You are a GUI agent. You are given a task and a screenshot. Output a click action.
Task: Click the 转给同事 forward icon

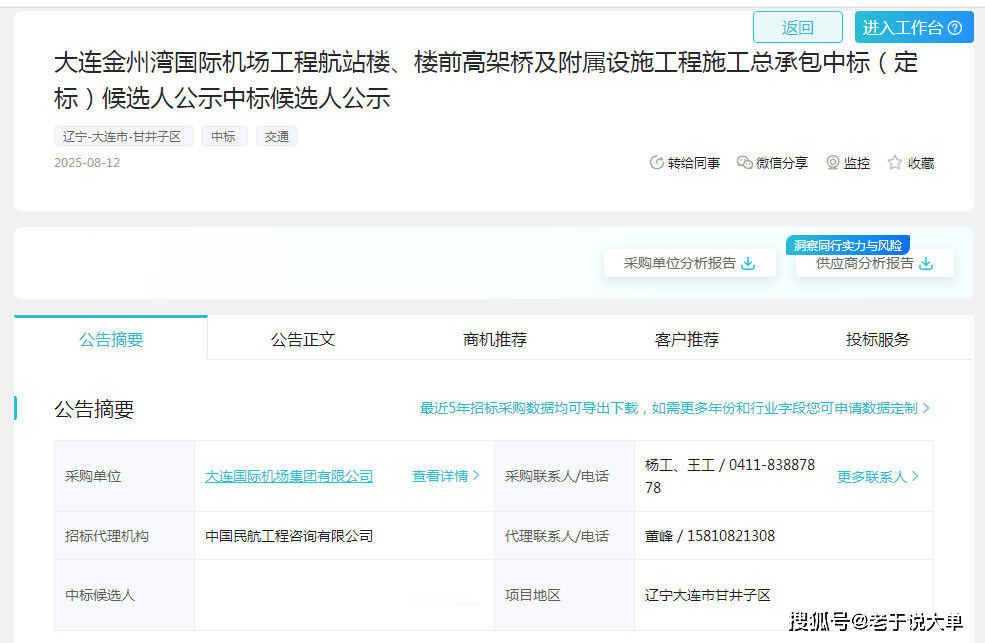(x=656, y=163)
